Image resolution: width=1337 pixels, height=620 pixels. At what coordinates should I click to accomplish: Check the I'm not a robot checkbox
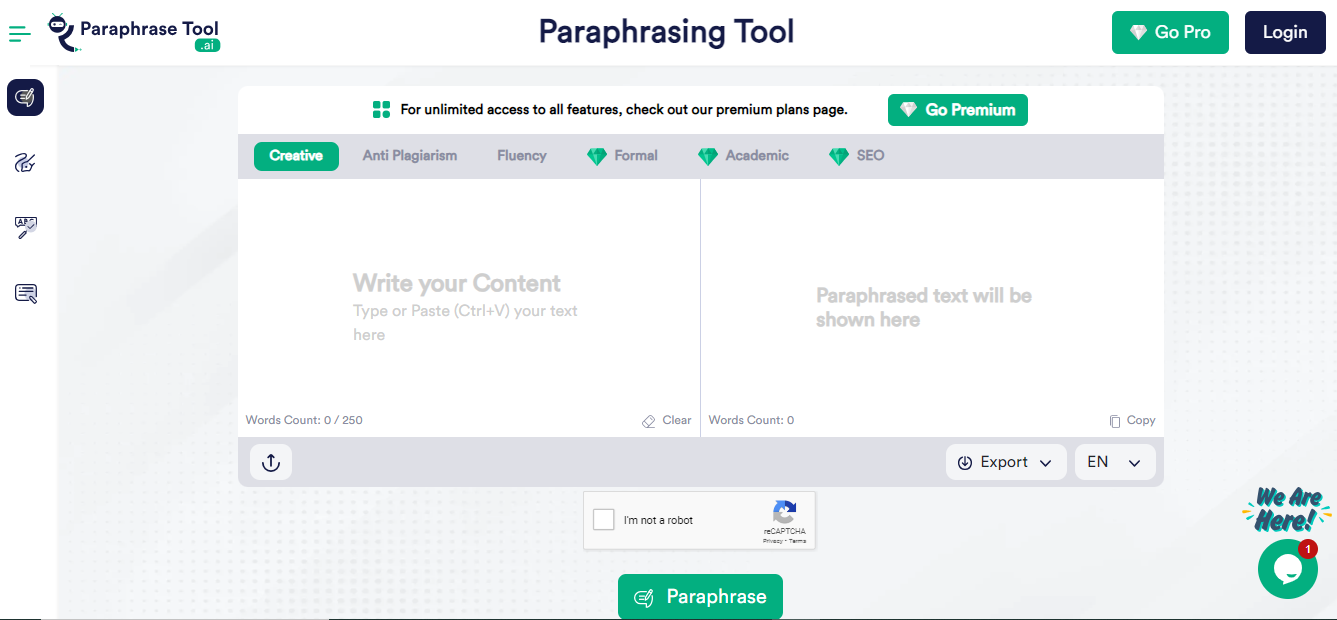click(604, 520)
